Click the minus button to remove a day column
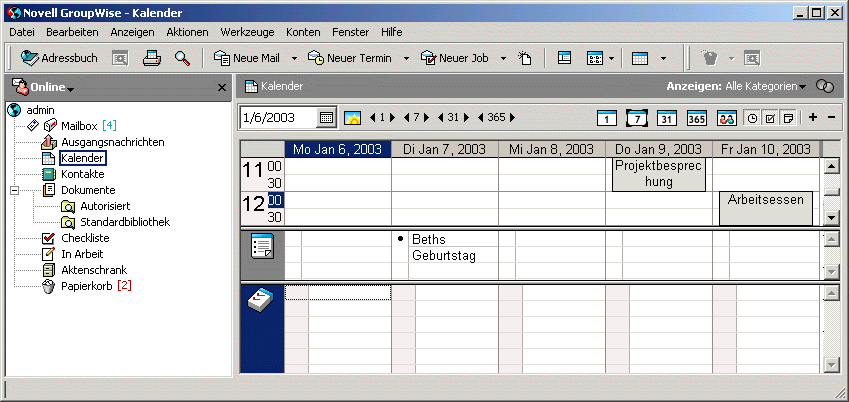The width and height of the screenshot is (849, 402). point(832,117)
